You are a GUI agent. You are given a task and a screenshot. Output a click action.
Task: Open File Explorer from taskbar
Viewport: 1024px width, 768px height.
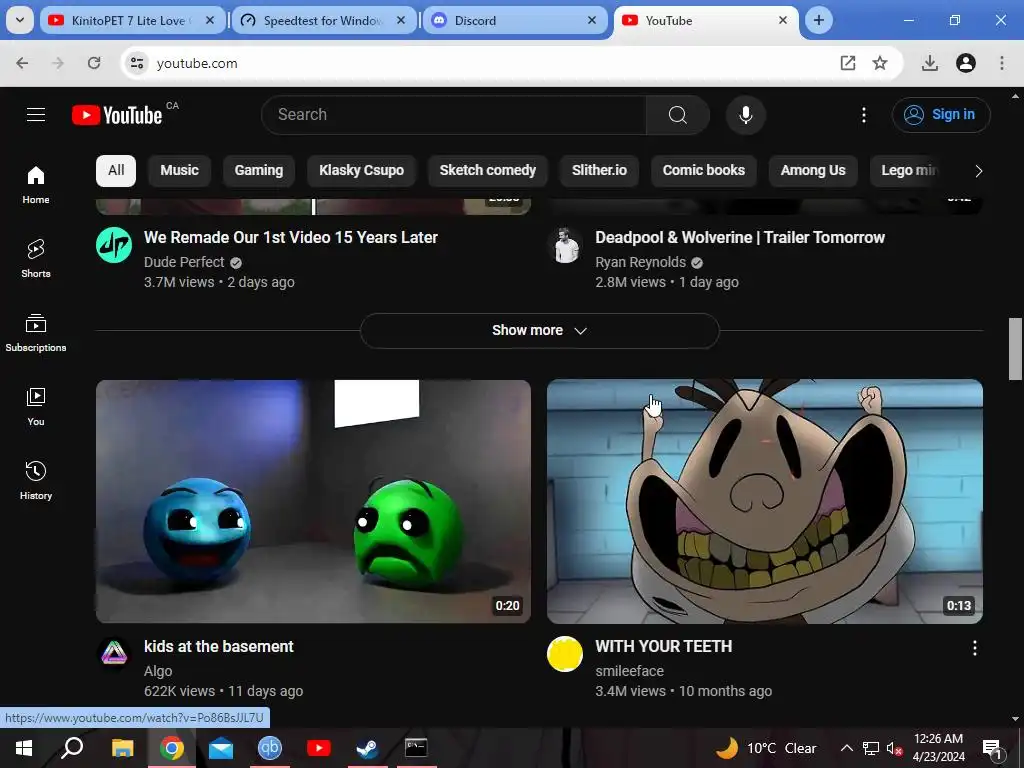point(122,748)
